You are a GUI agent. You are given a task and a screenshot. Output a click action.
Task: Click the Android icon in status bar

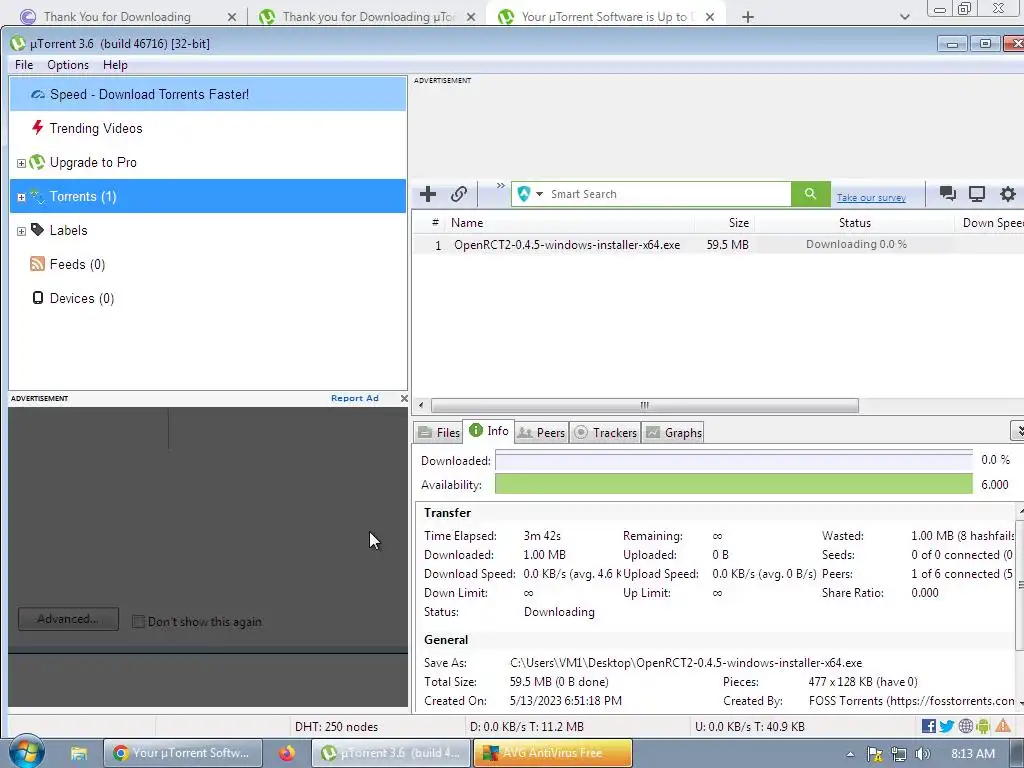point(983,726)
